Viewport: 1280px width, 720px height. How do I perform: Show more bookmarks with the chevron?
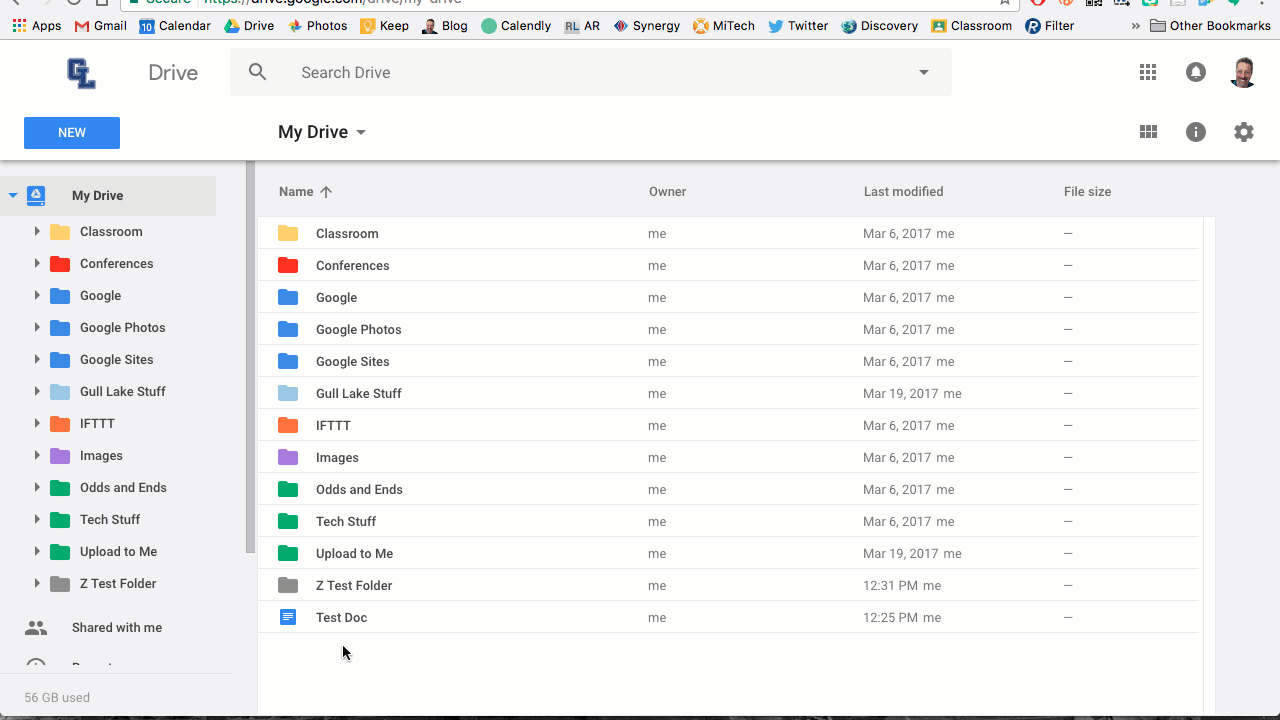1135,26
